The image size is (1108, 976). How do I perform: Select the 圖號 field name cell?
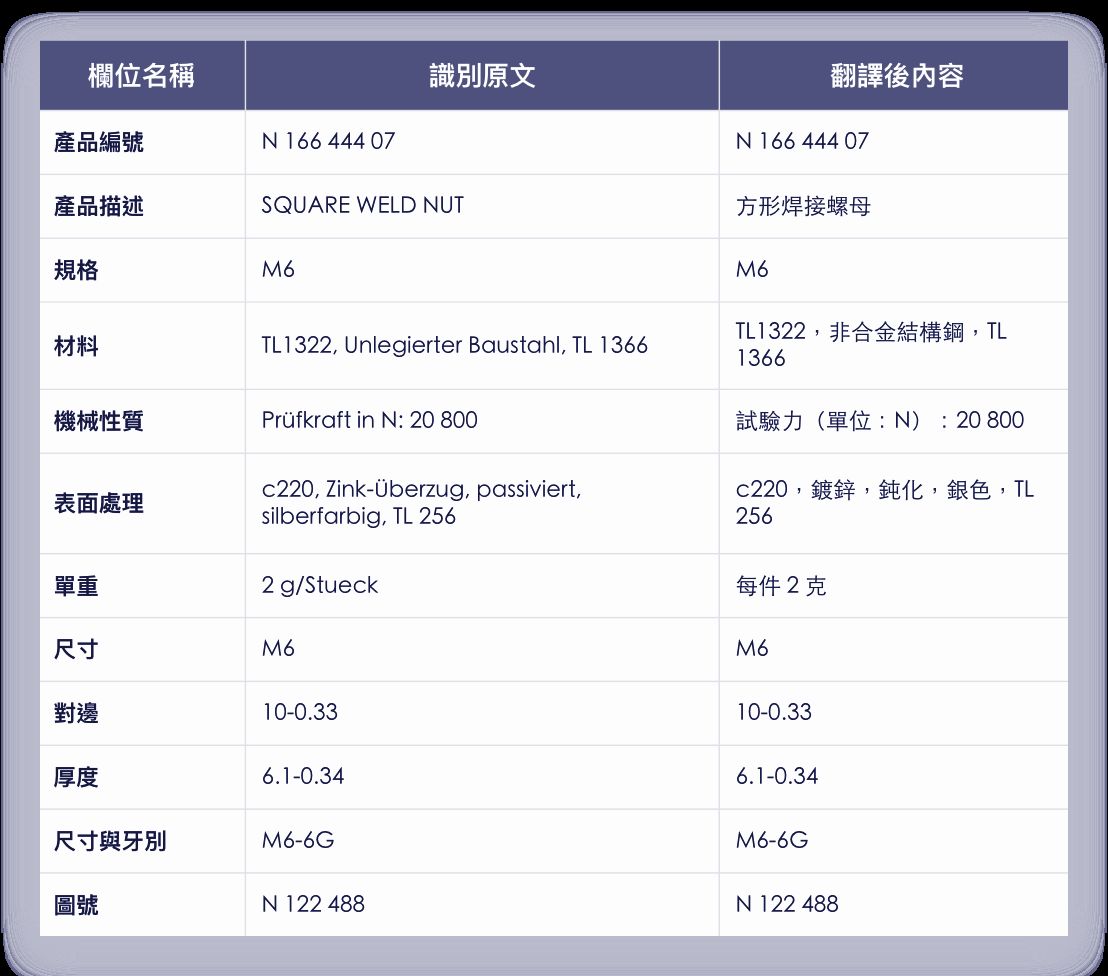pyautogui.click(x=142, y=905)
